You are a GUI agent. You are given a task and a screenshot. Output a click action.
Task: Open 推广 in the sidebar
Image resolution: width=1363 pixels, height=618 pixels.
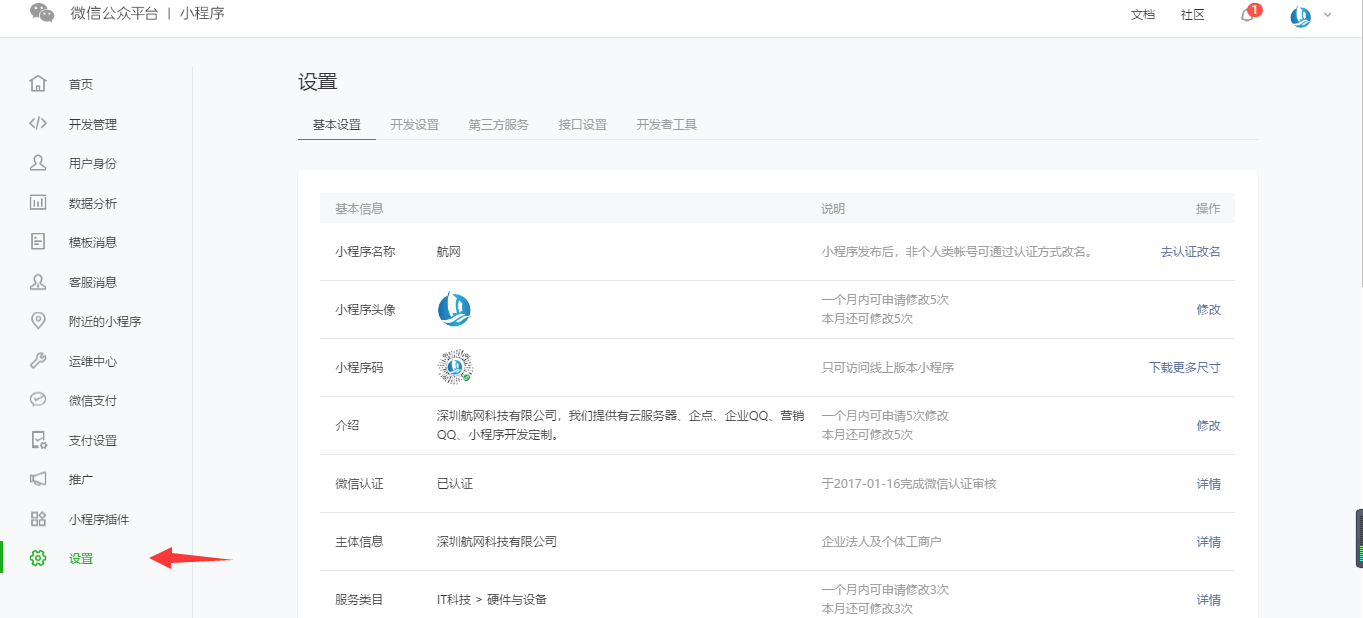point(81,480)
